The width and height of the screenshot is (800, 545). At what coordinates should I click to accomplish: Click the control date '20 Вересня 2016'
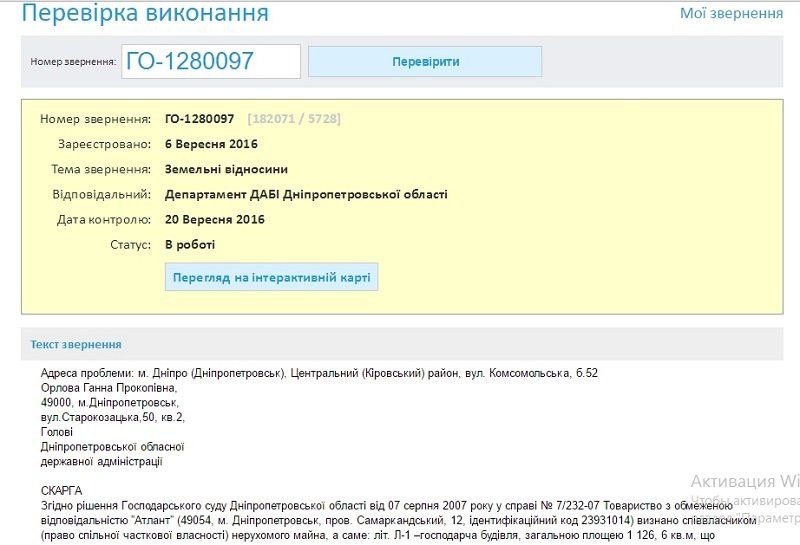tap(215, 219)
